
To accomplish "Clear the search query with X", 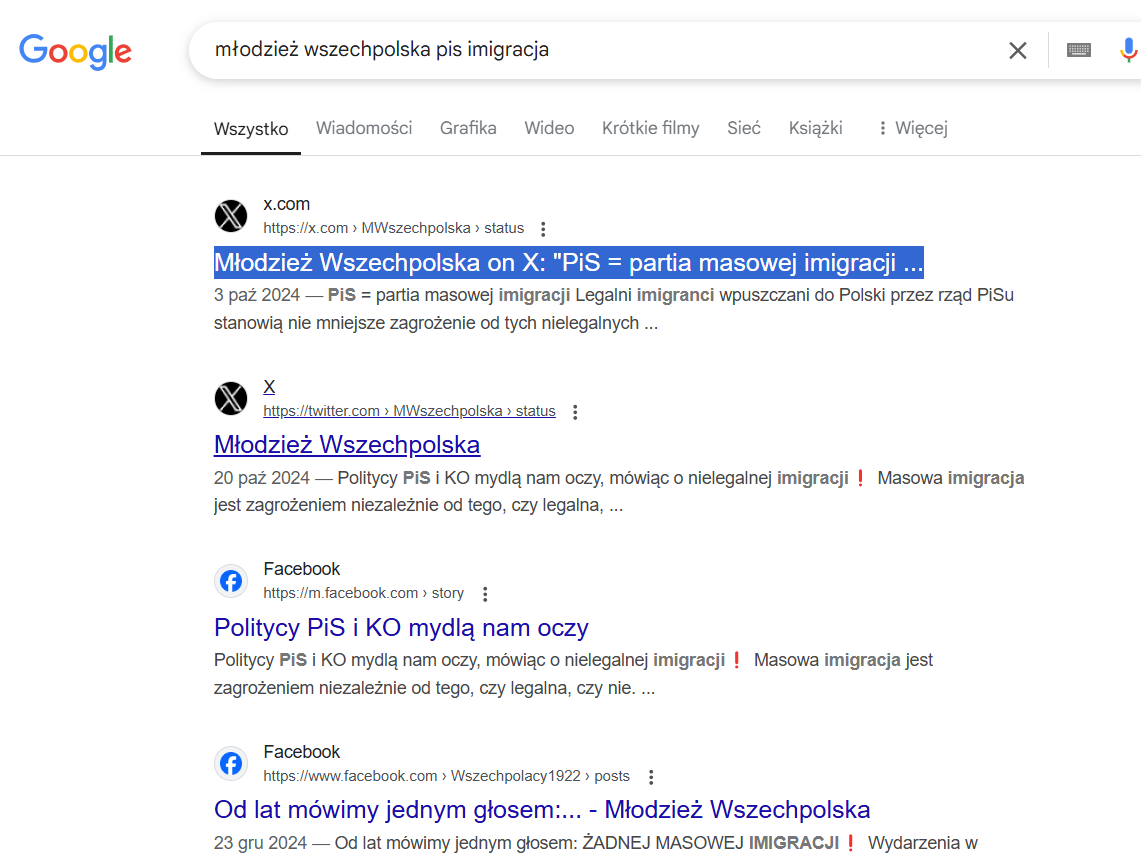I will pos(1017,51).
